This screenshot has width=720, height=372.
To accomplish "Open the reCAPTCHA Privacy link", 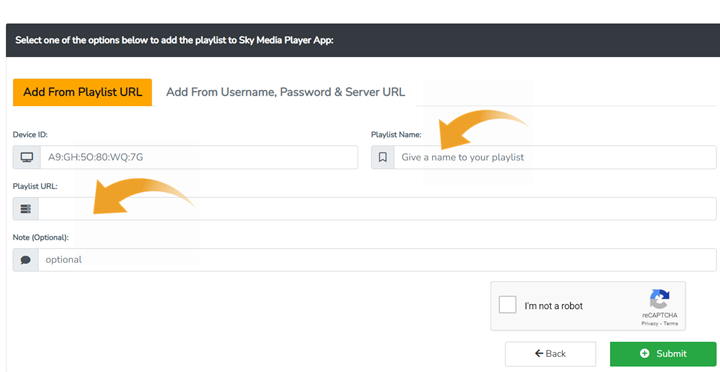I will [x=649, y=323].
